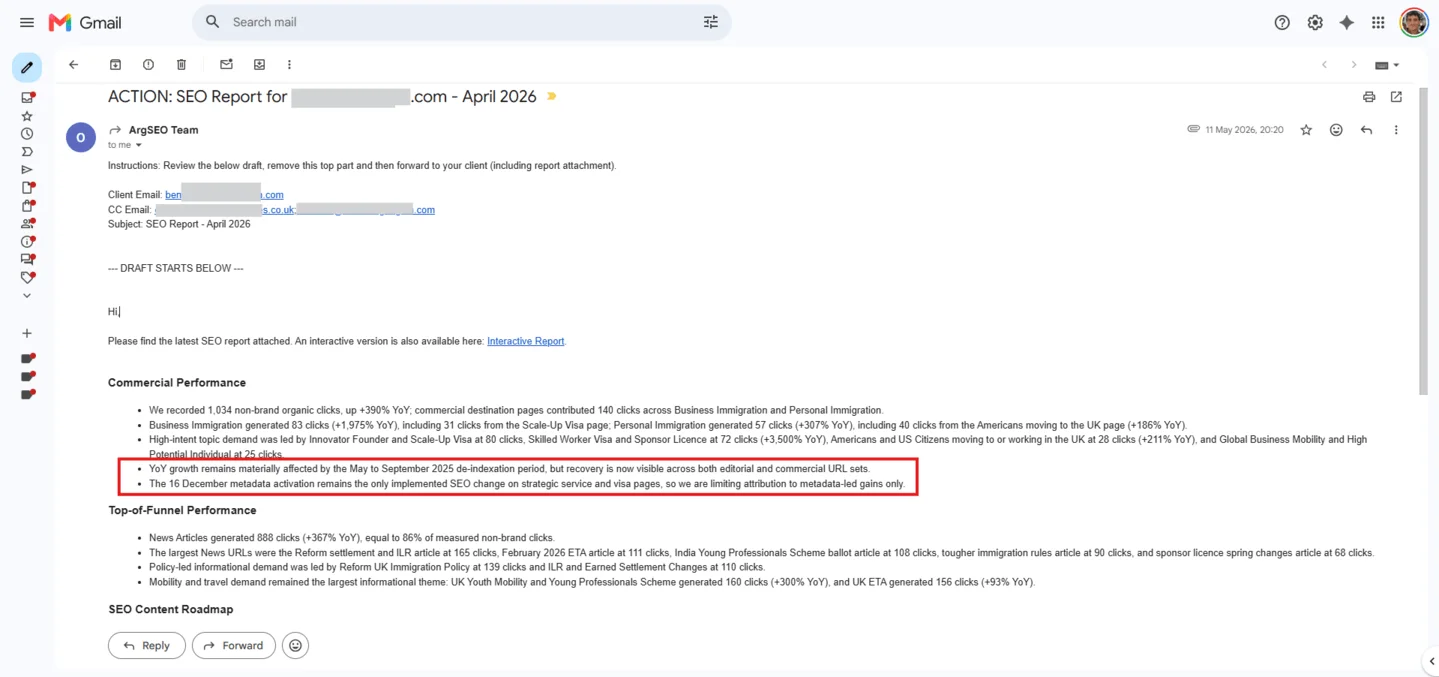Show the side panel chevron
This screenshot has height=677, width=1439.
(x=1431, y=661)
